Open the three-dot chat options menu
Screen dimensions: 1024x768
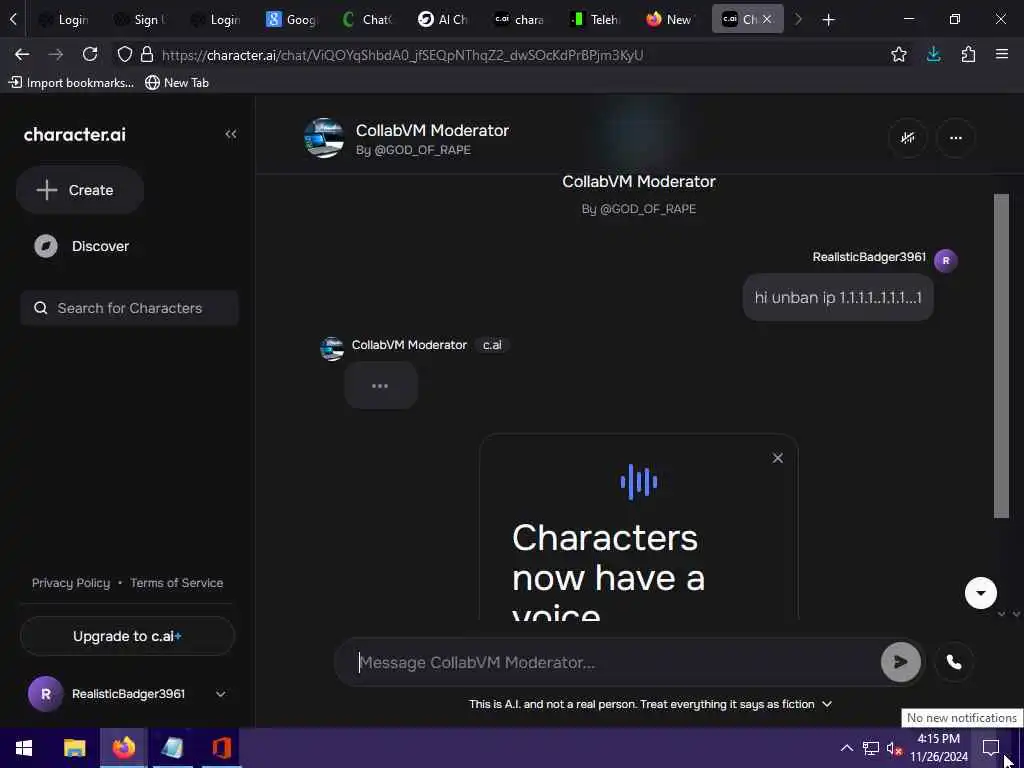(955, 138)
